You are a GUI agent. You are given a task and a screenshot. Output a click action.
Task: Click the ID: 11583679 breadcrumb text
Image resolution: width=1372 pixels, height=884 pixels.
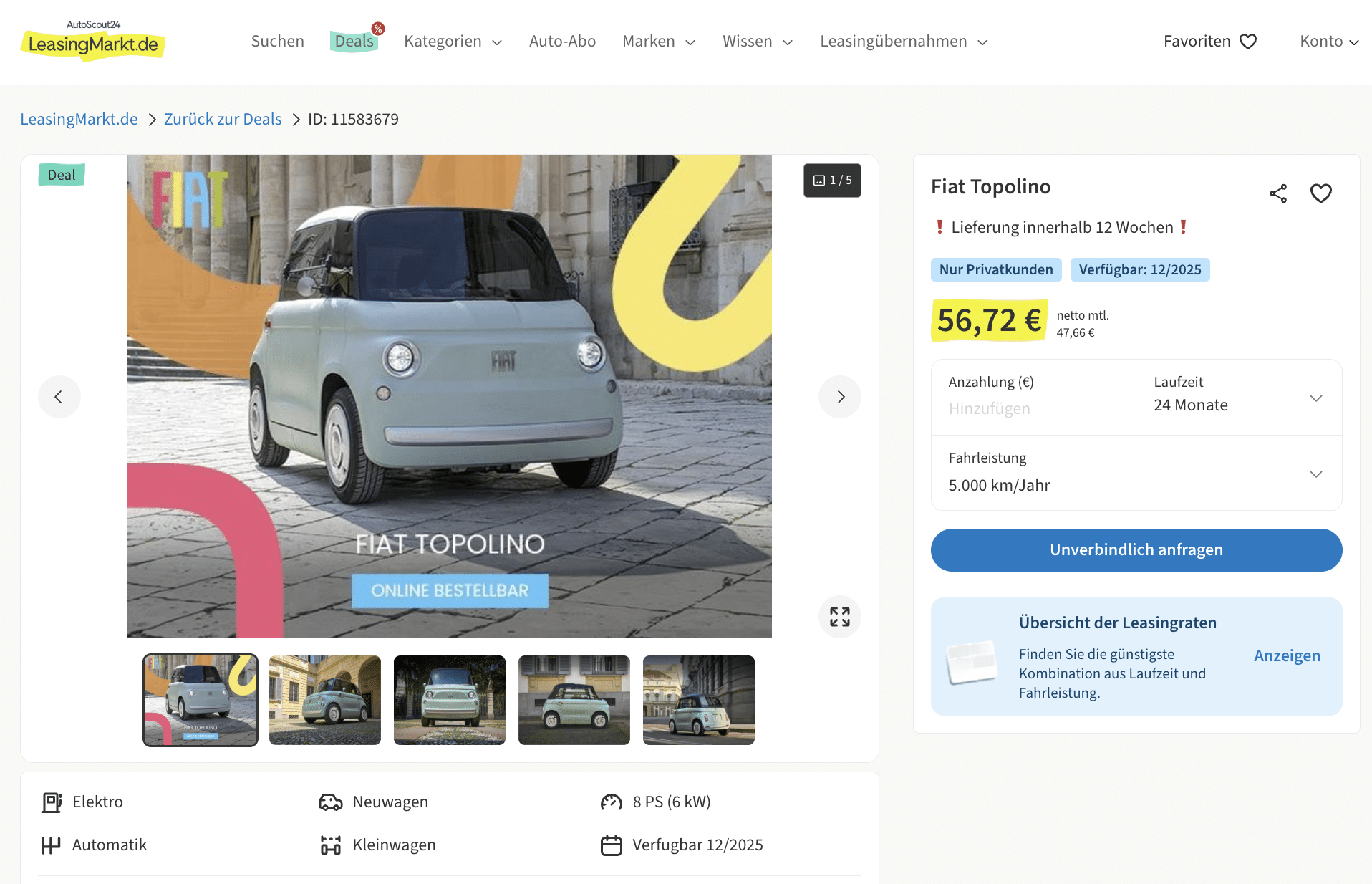coord(353,119)
